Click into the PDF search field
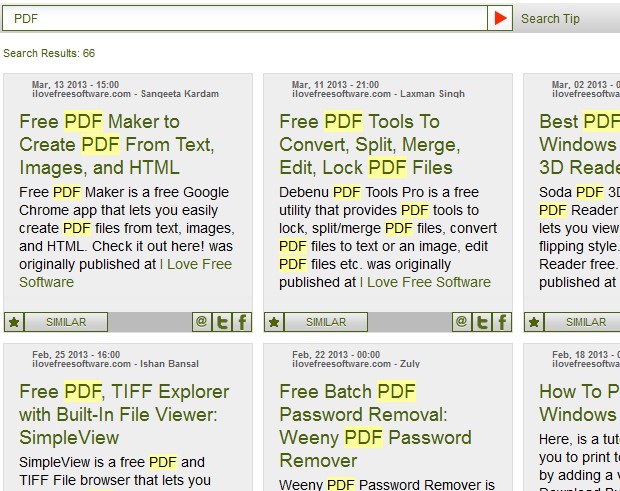 point(245,18)
